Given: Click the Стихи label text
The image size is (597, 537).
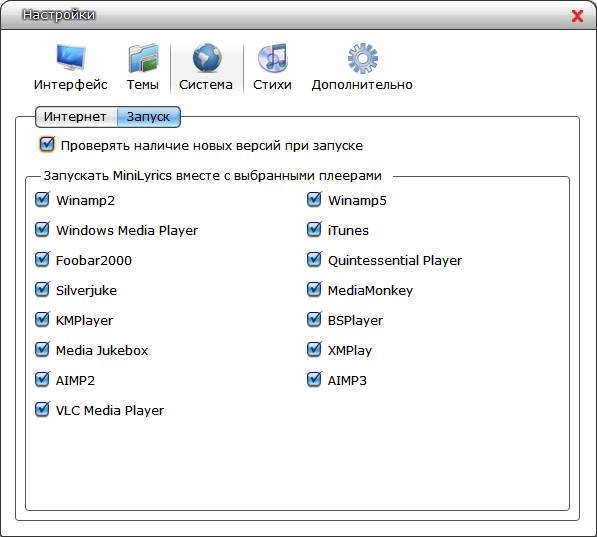Looking at the screenshot, I should point(272,85).
